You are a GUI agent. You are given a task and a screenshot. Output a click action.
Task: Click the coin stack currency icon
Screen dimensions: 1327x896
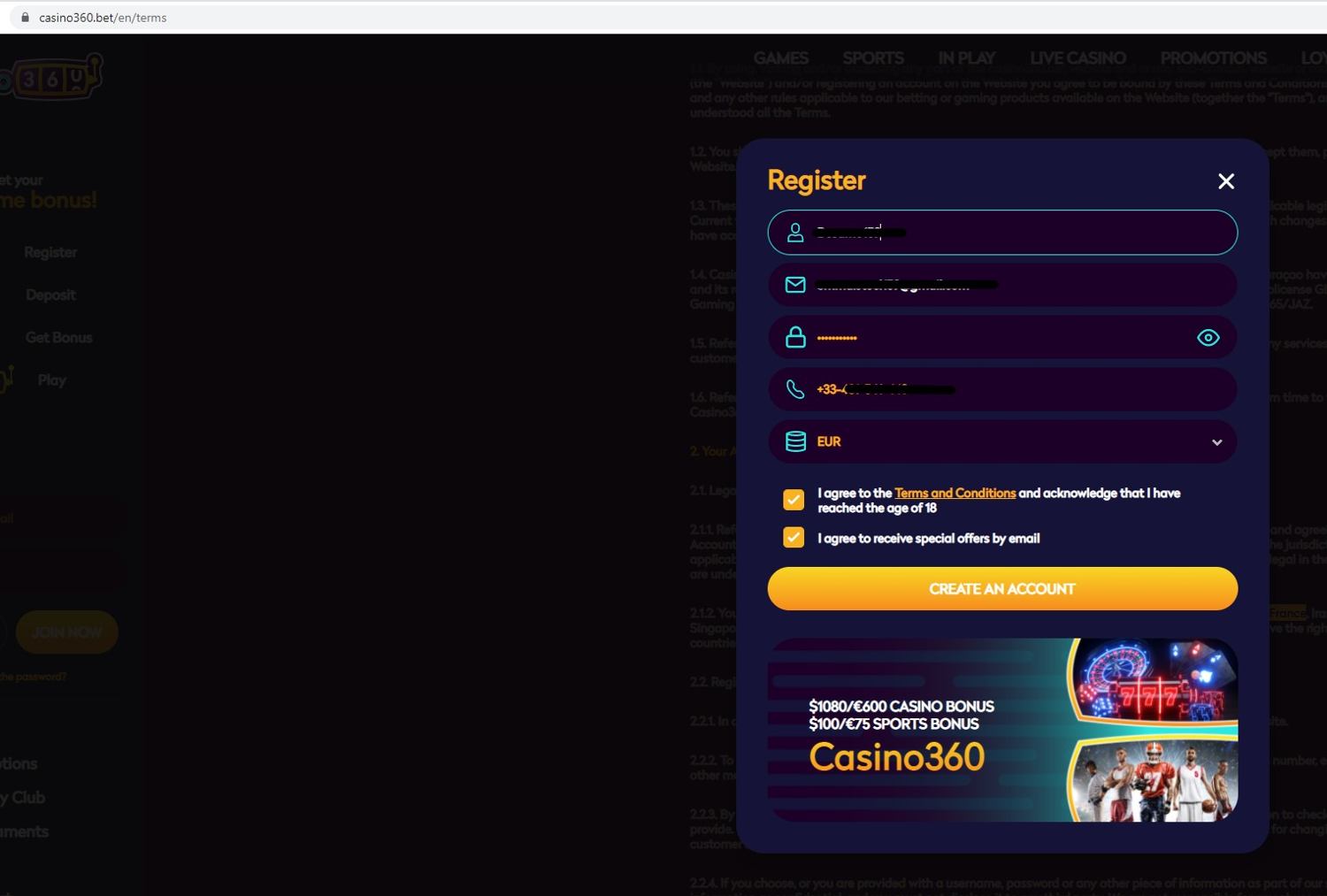795,441
